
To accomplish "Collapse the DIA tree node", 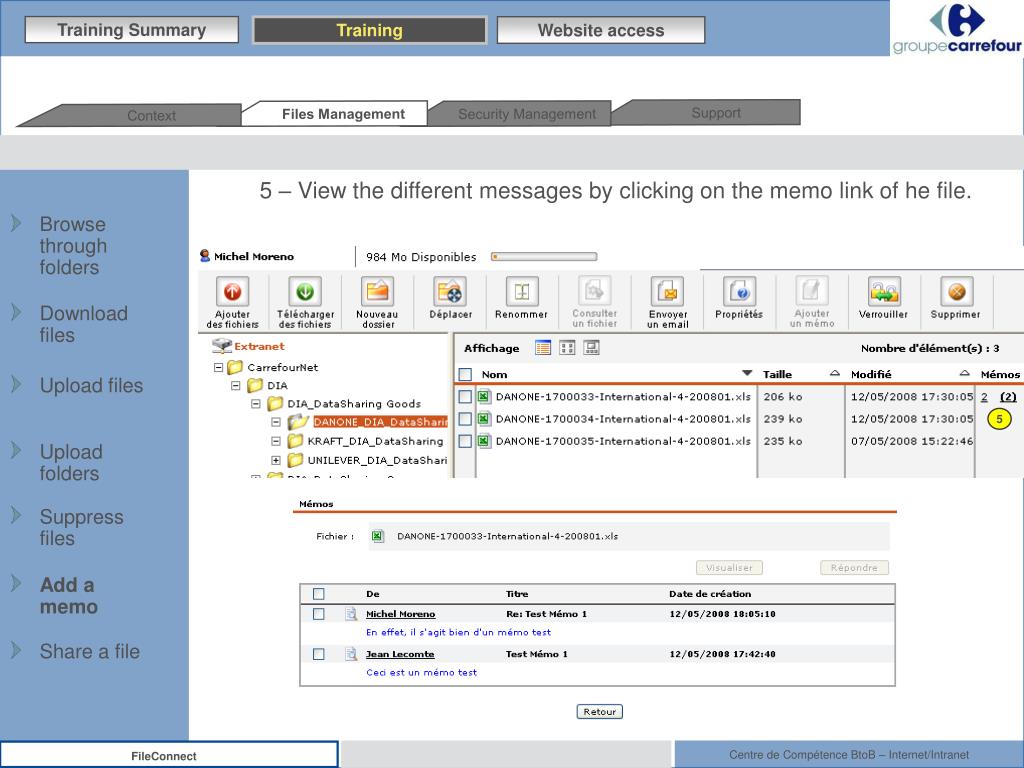I will click(x=236, y=385).
